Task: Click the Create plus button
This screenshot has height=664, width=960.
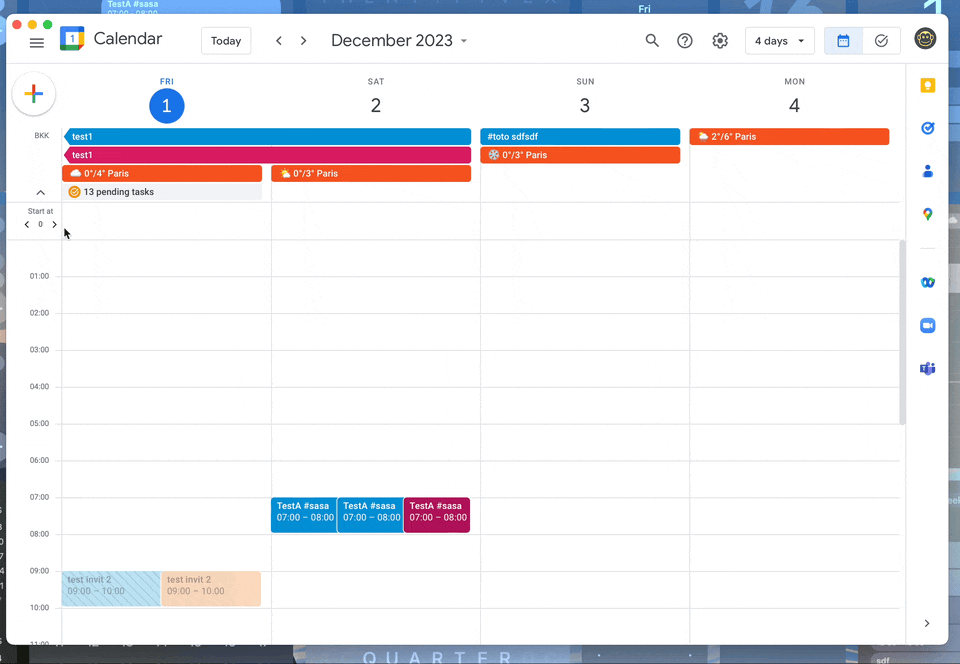Action: tap(34, 94)
